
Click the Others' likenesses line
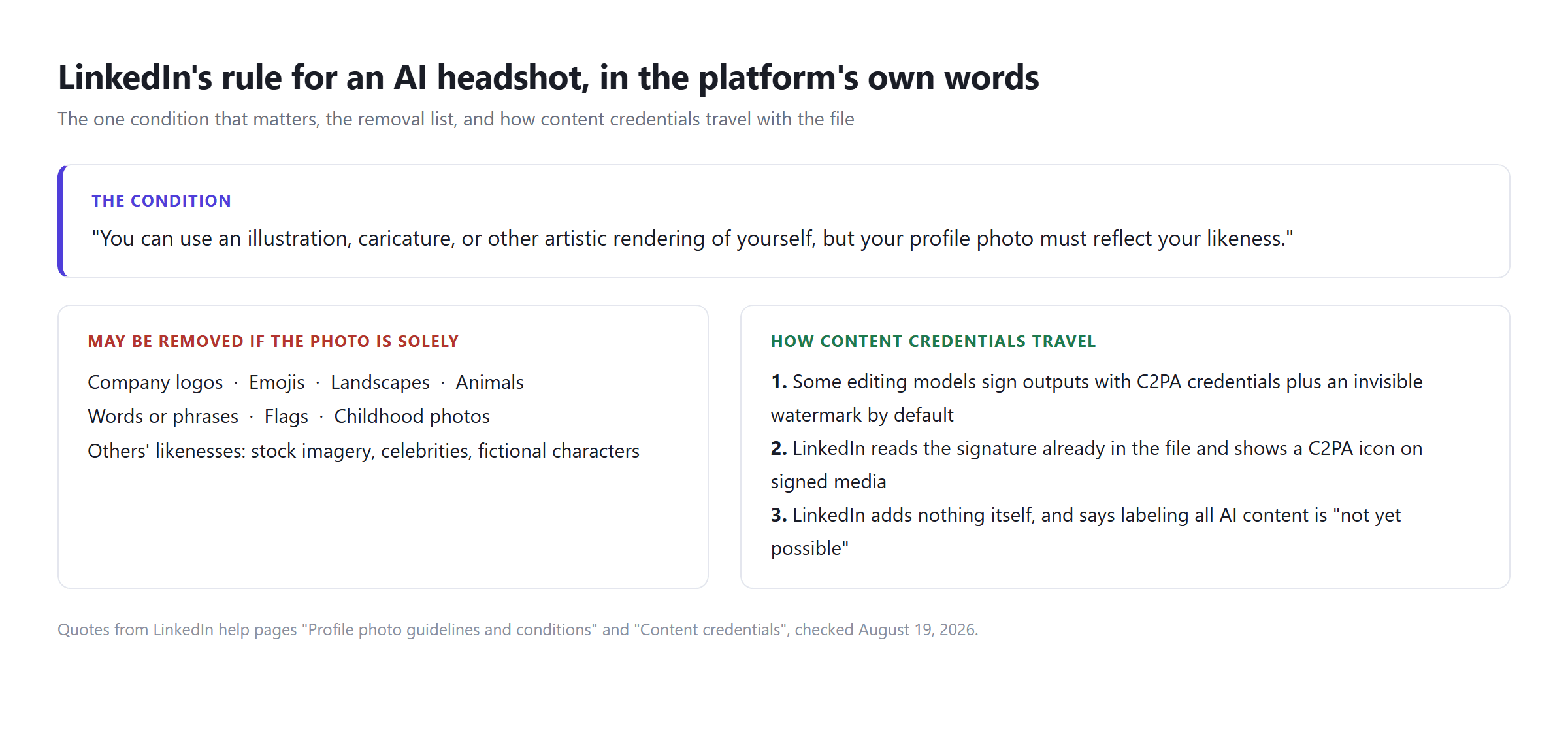pos(363,451)
